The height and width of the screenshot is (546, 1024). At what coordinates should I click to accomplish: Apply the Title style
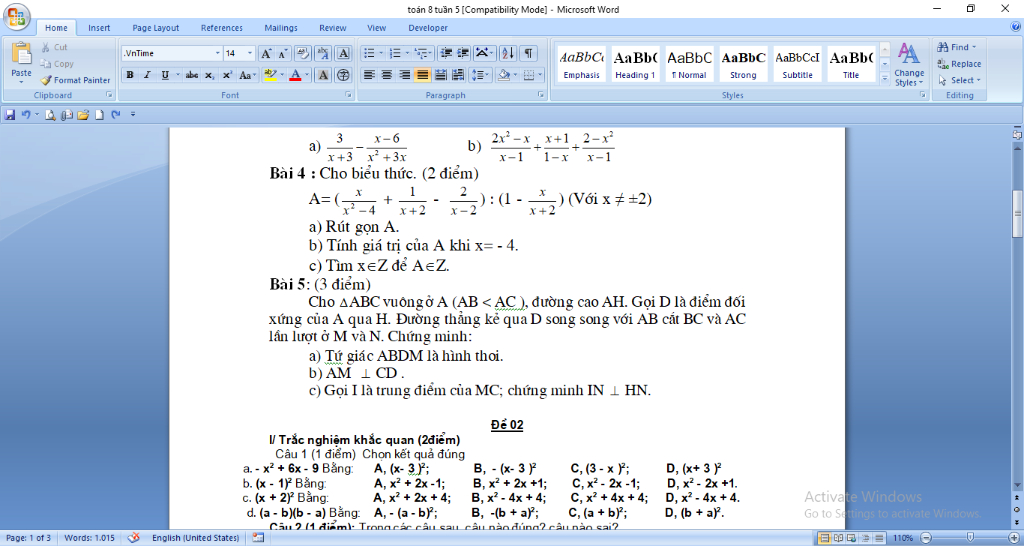click(x=851, y=63)
